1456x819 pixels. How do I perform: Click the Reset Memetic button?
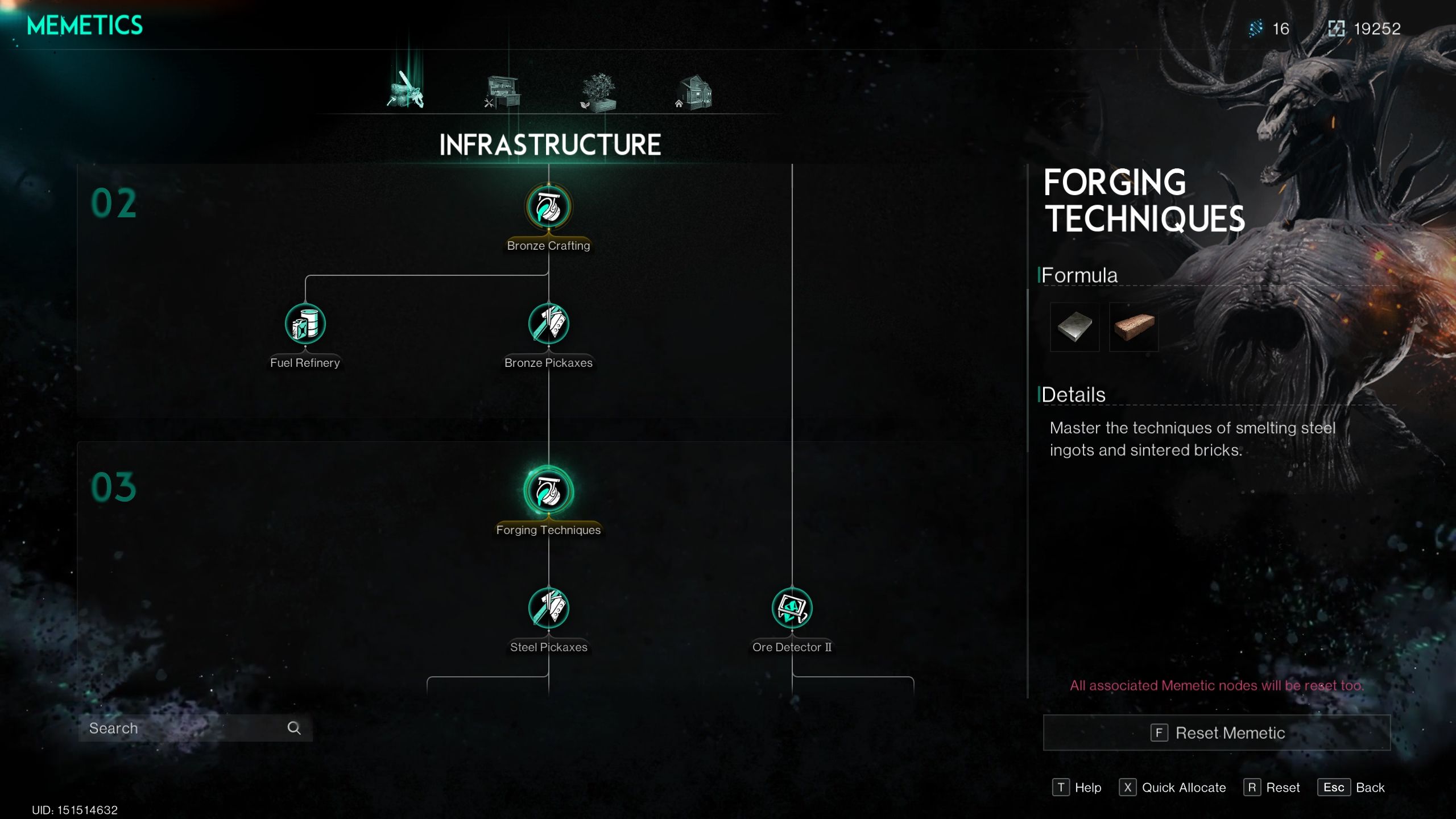1217,733
